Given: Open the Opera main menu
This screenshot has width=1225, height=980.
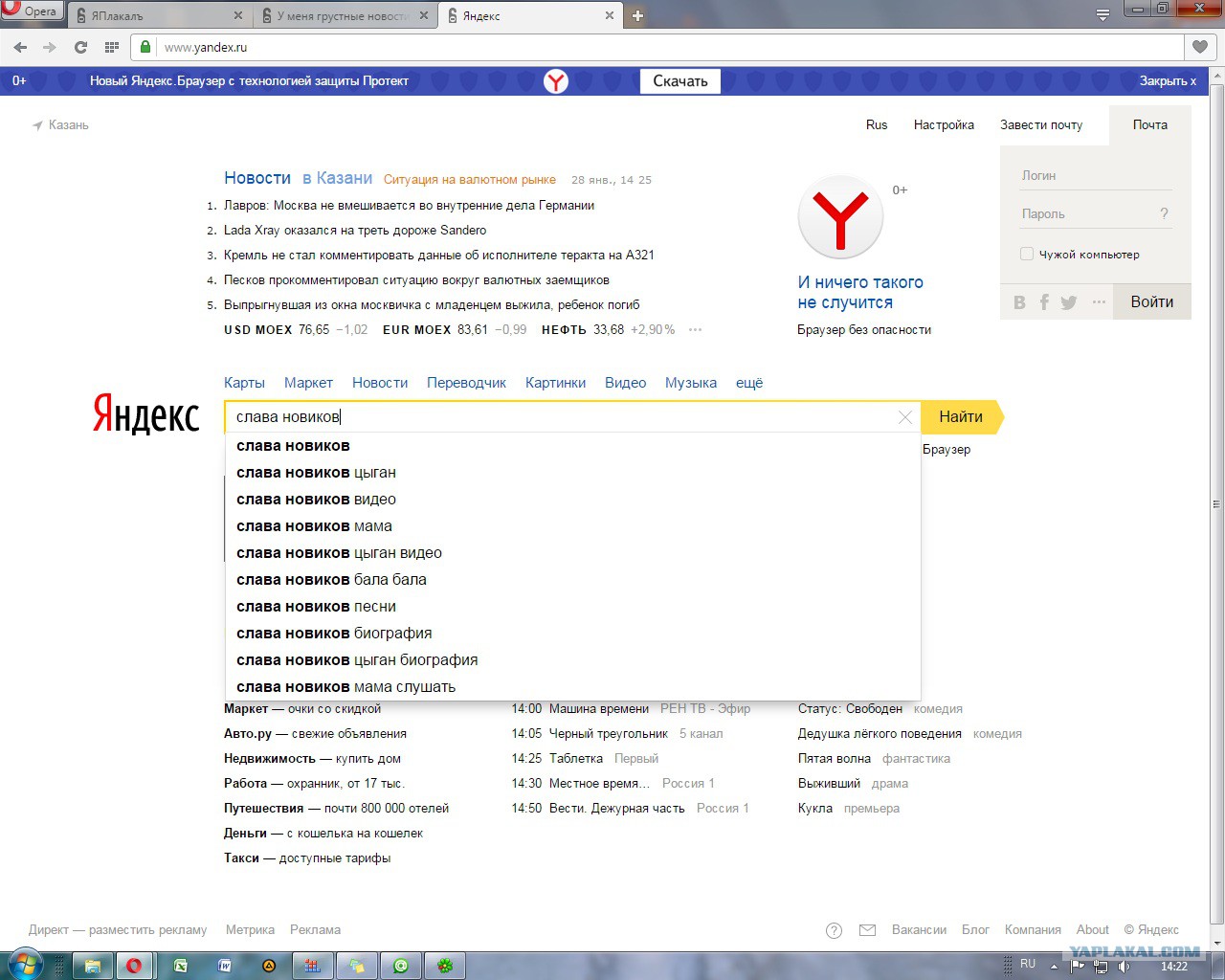Looking at the screenshot, I should (32, 11).
